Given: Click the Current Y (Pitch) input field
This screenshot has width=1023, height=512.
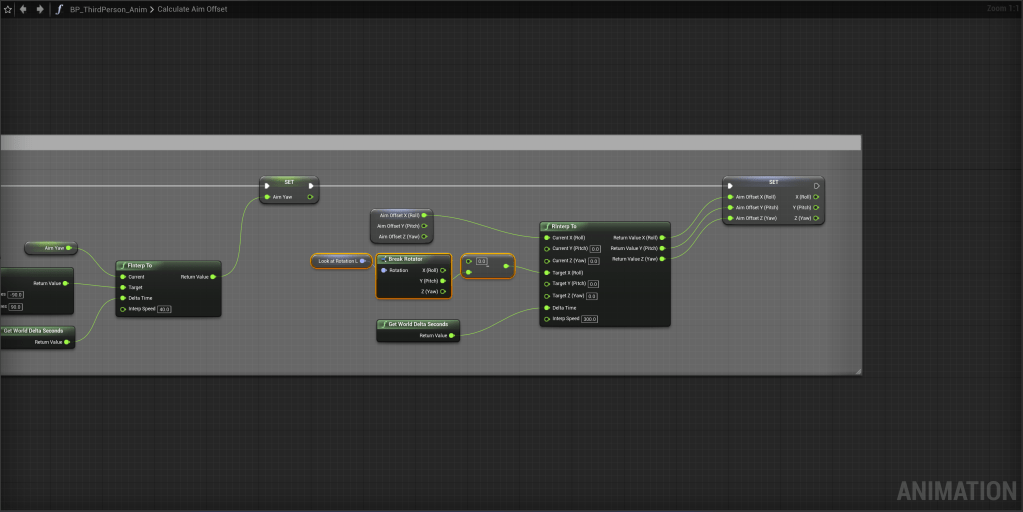Looking at the screenshot, I should point(594,248).
